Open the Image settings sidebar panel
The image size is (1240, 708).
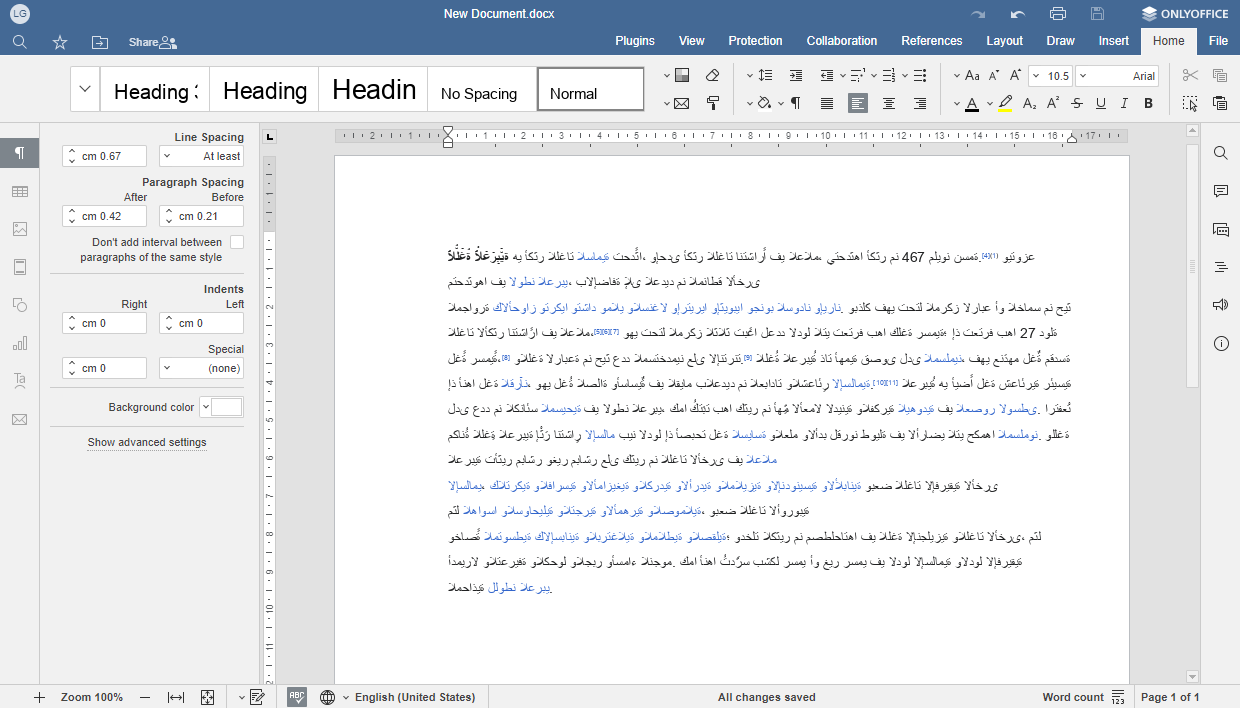(x=20, y=229)
